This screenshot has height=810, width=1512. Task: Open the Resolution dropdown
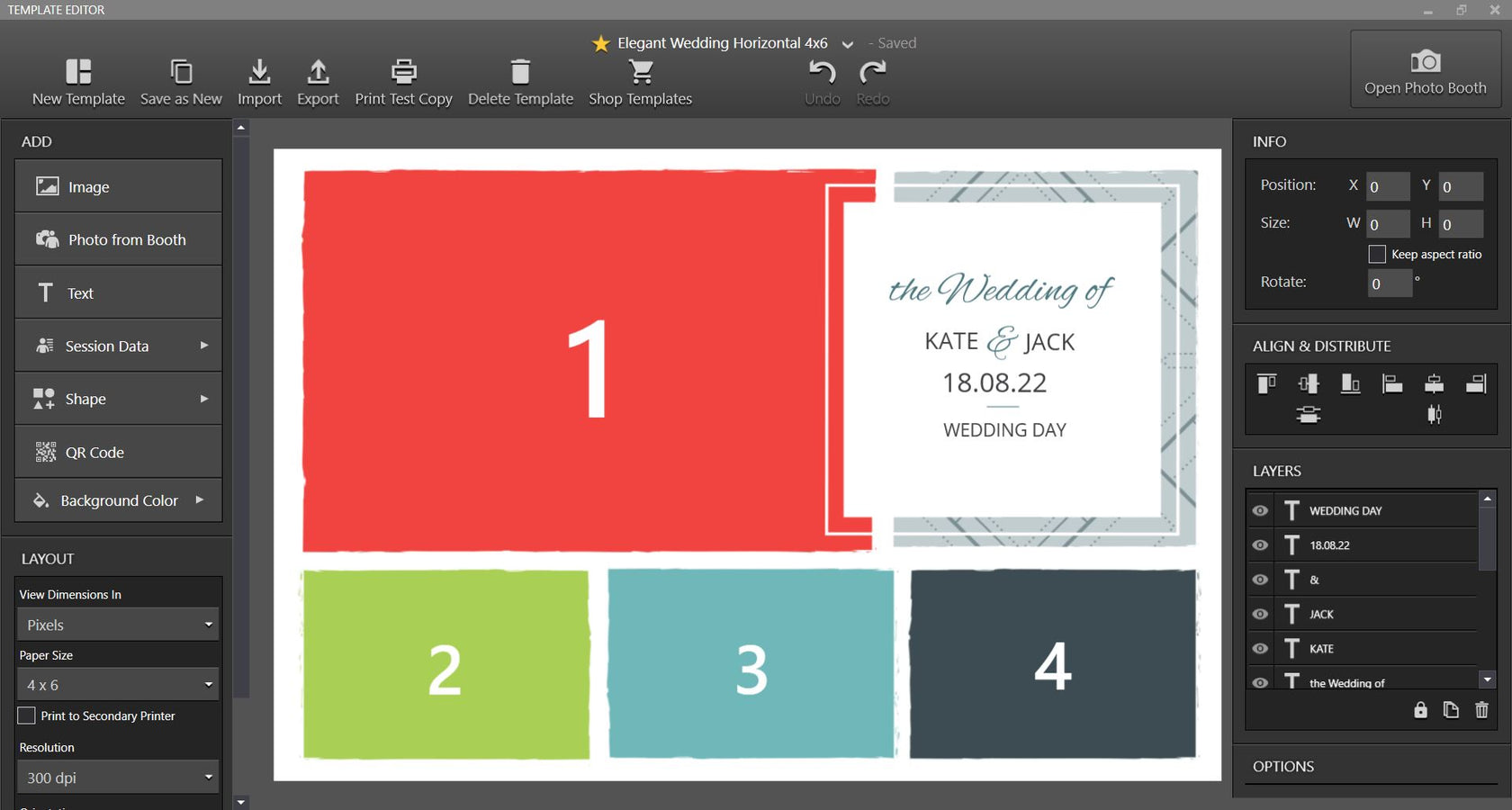point(117,777)
